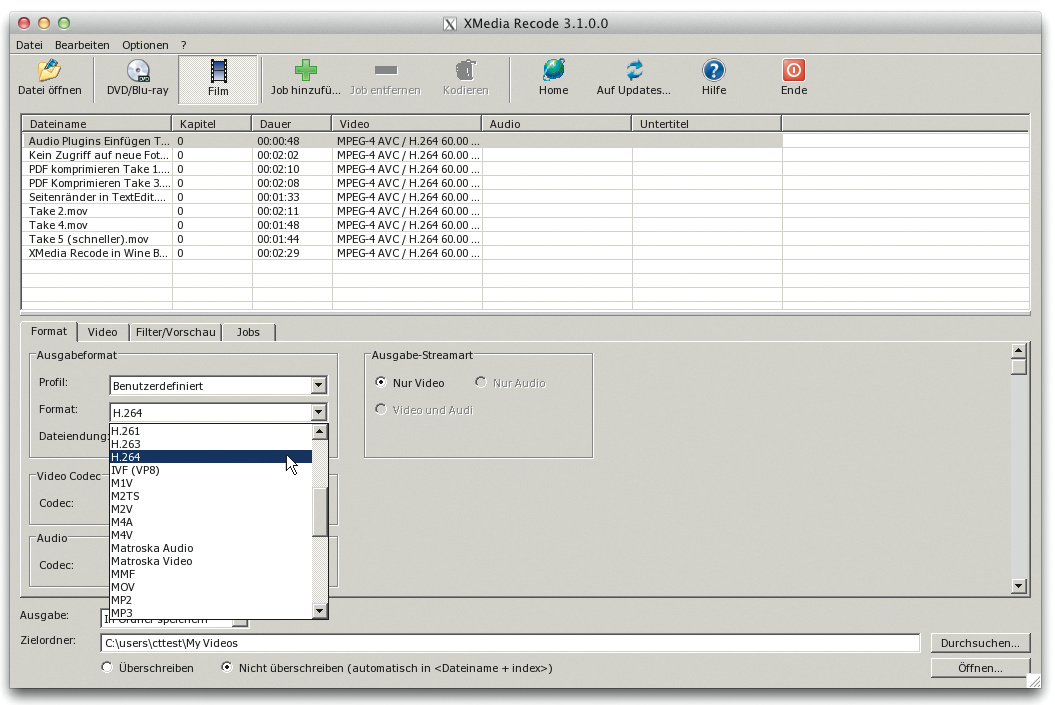This screenshot has height=705, width=1055.
Task: Open Hilfe question mark icon
Action: [x=713, y=71]
